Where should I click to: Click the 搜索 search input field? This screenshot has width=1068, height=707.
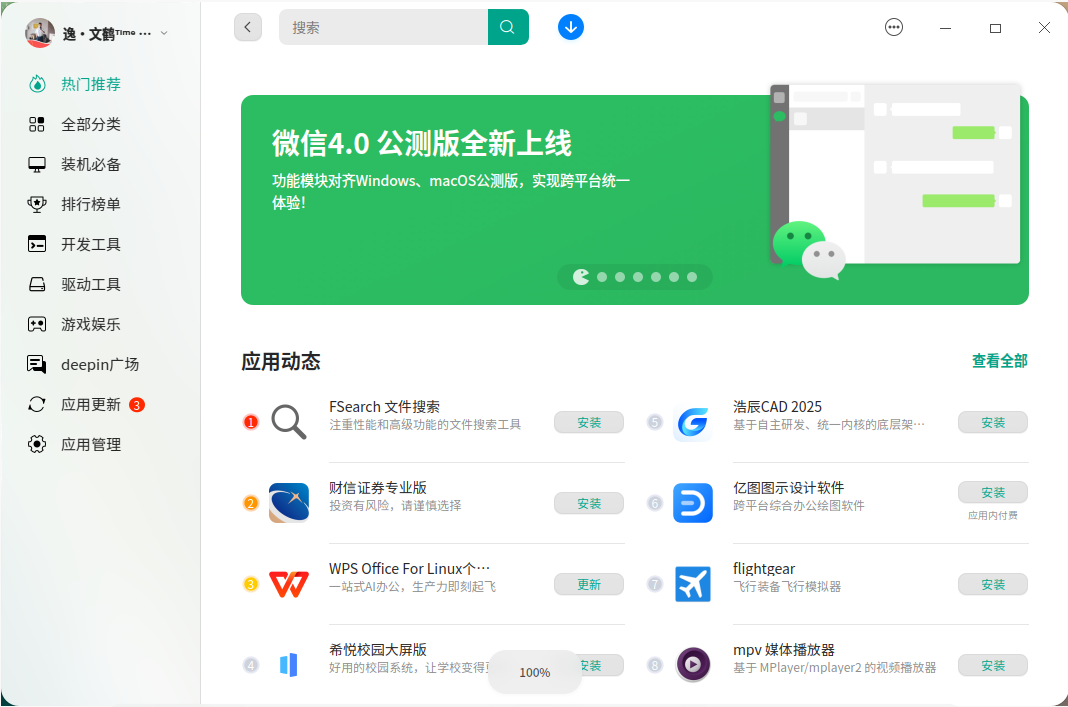point(383,27)
